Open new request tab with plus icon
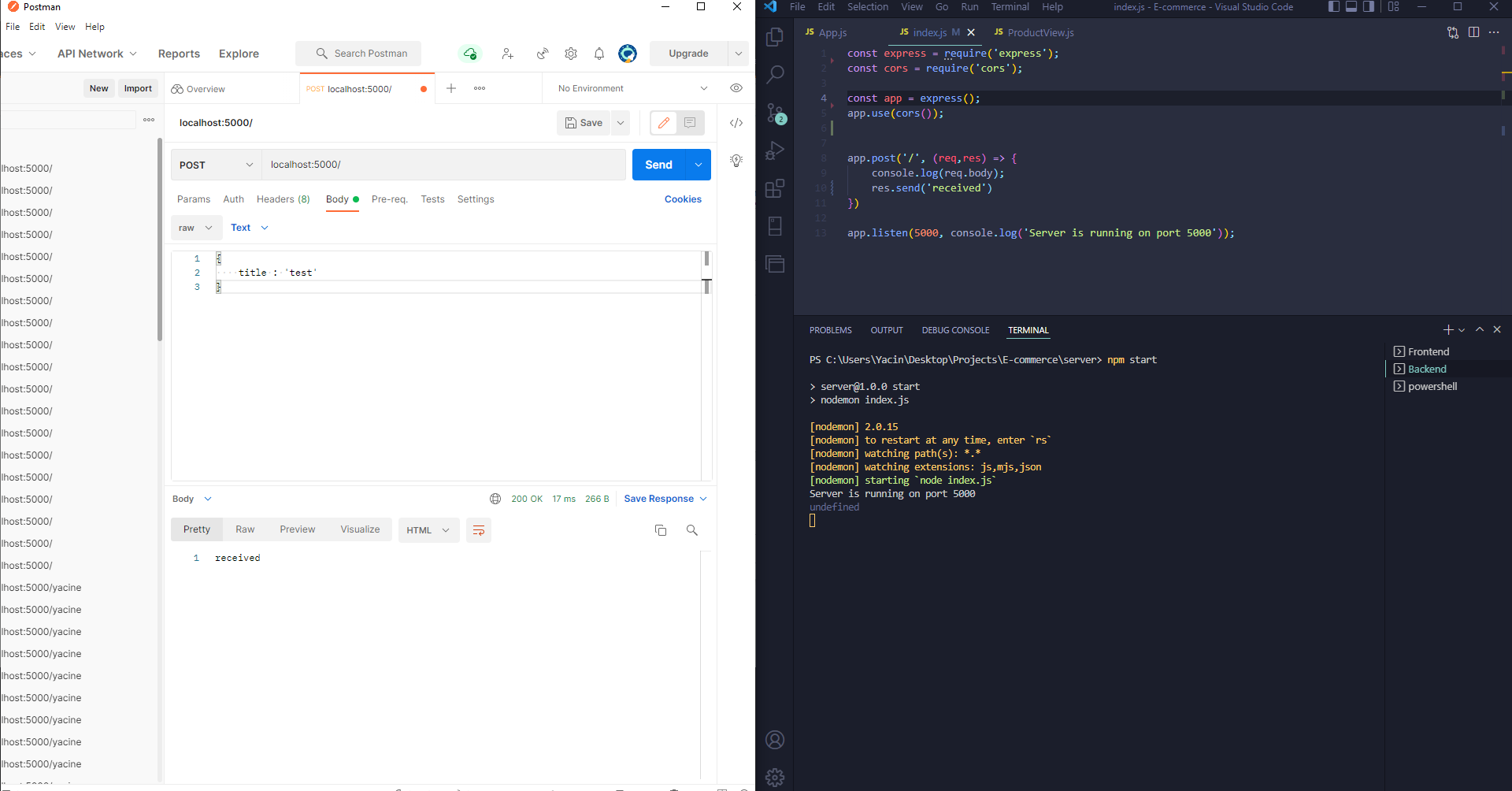1512x791 pixels. pyautogui.click(x=451, y=88)
